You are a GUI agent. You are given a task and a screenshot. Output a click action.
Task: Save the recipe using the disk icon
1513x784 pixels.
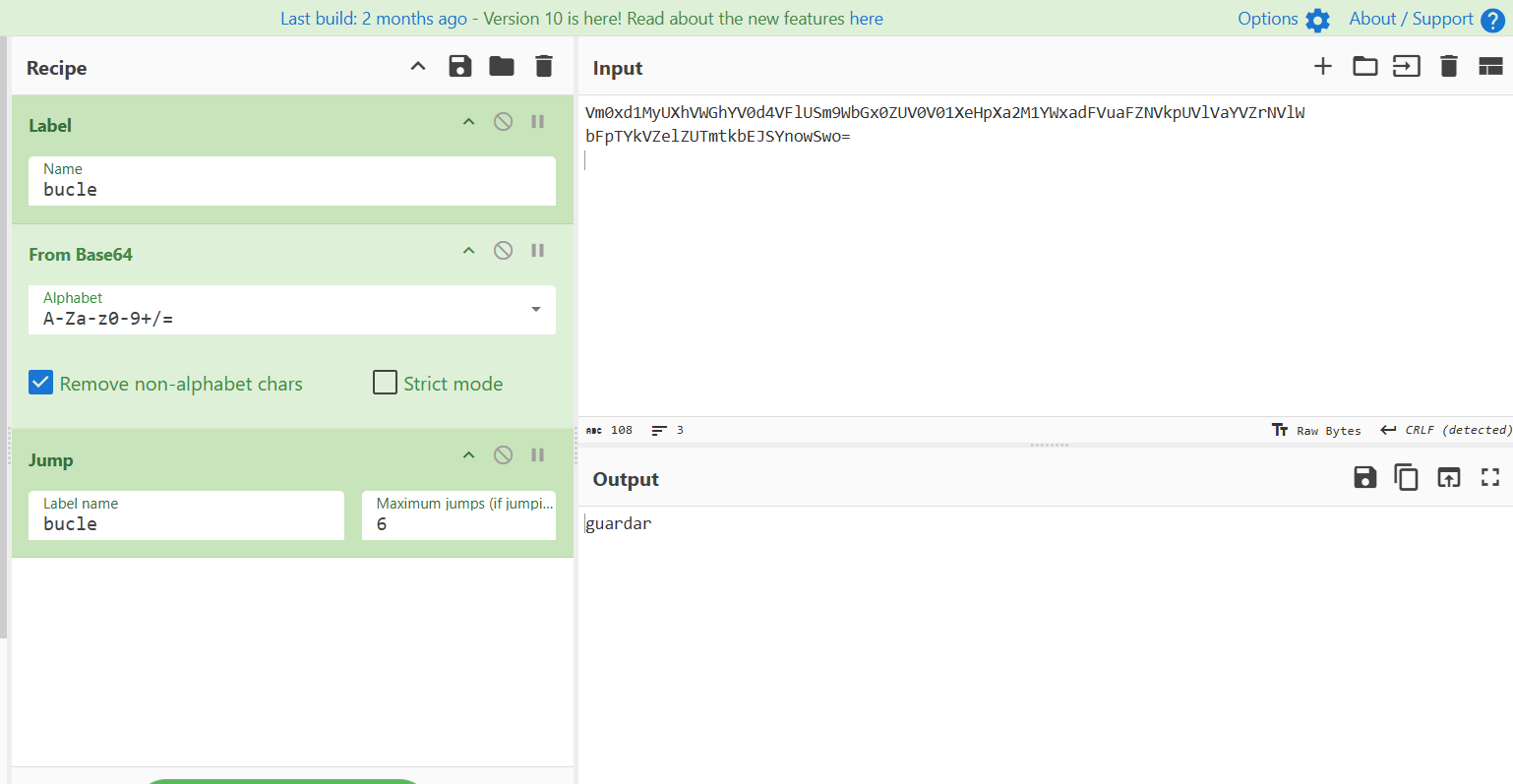point(459,67)
